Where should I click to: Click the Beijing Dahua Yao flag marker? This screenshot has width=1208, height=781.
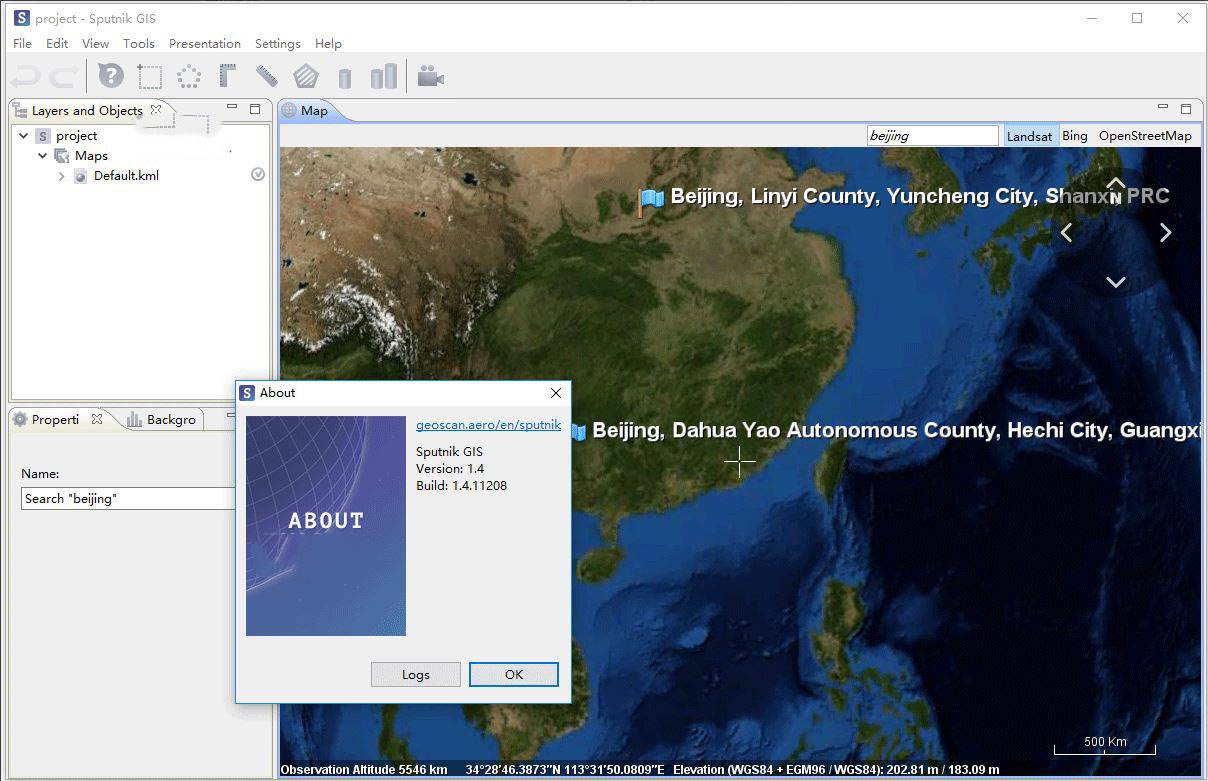point(578,432)
